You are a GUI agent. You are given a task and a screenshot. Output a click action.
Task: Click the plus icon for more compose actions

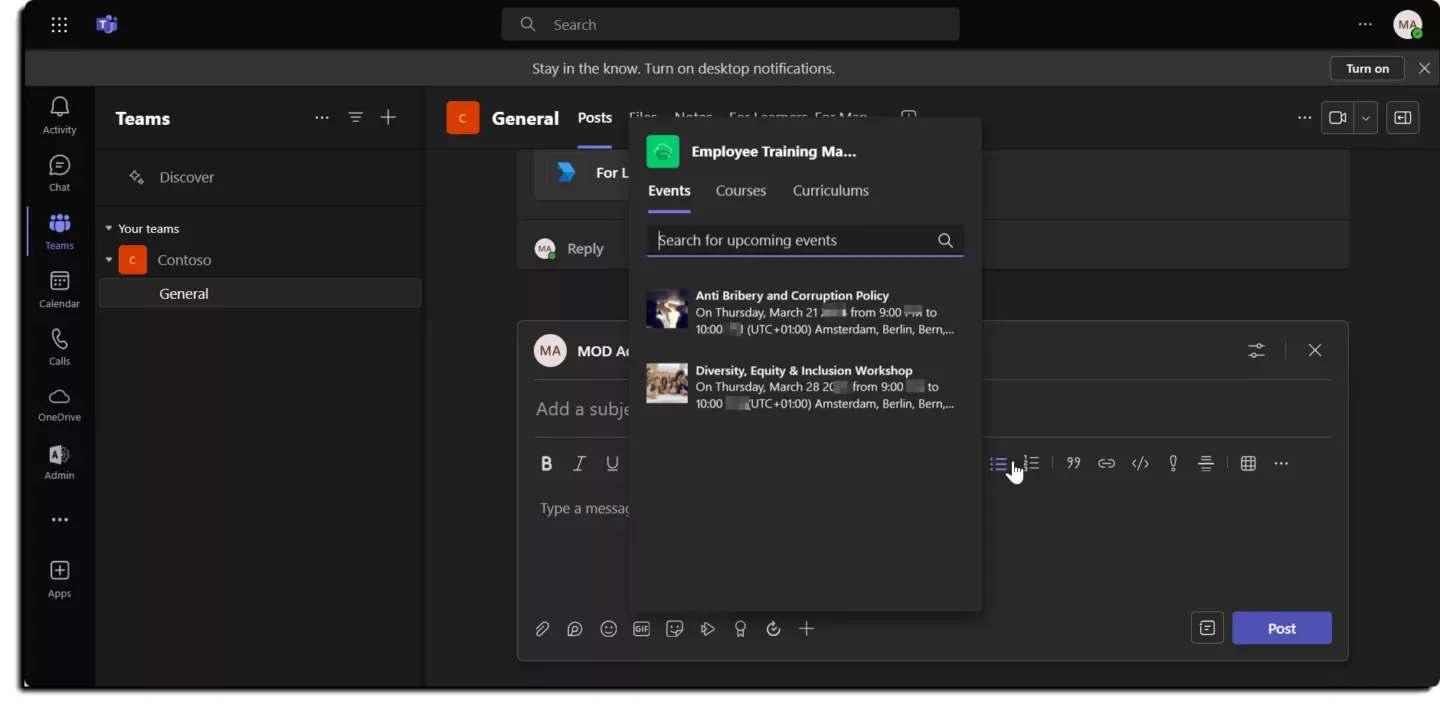806,629
